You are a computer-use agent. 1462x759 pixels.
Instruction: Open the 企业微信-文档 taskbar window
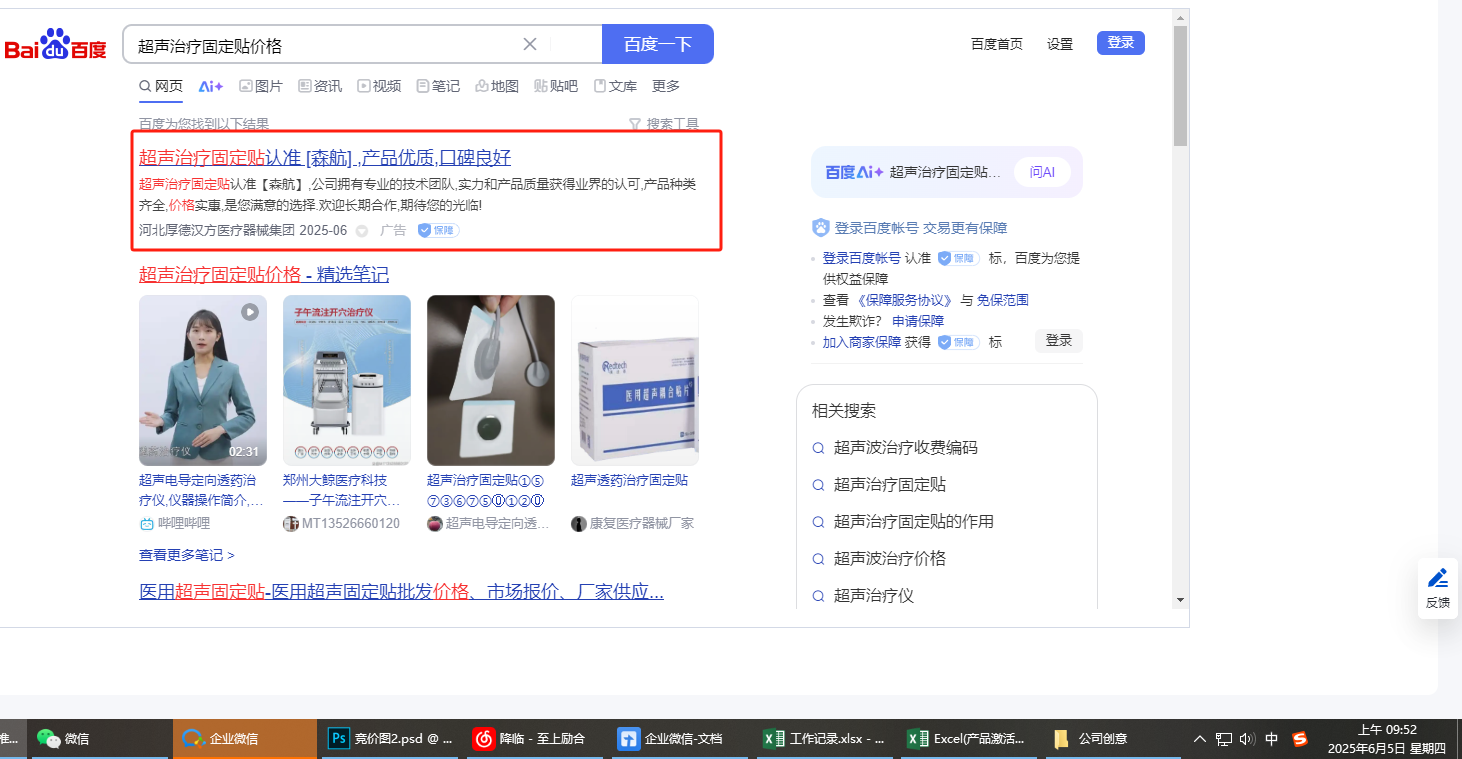681,739
